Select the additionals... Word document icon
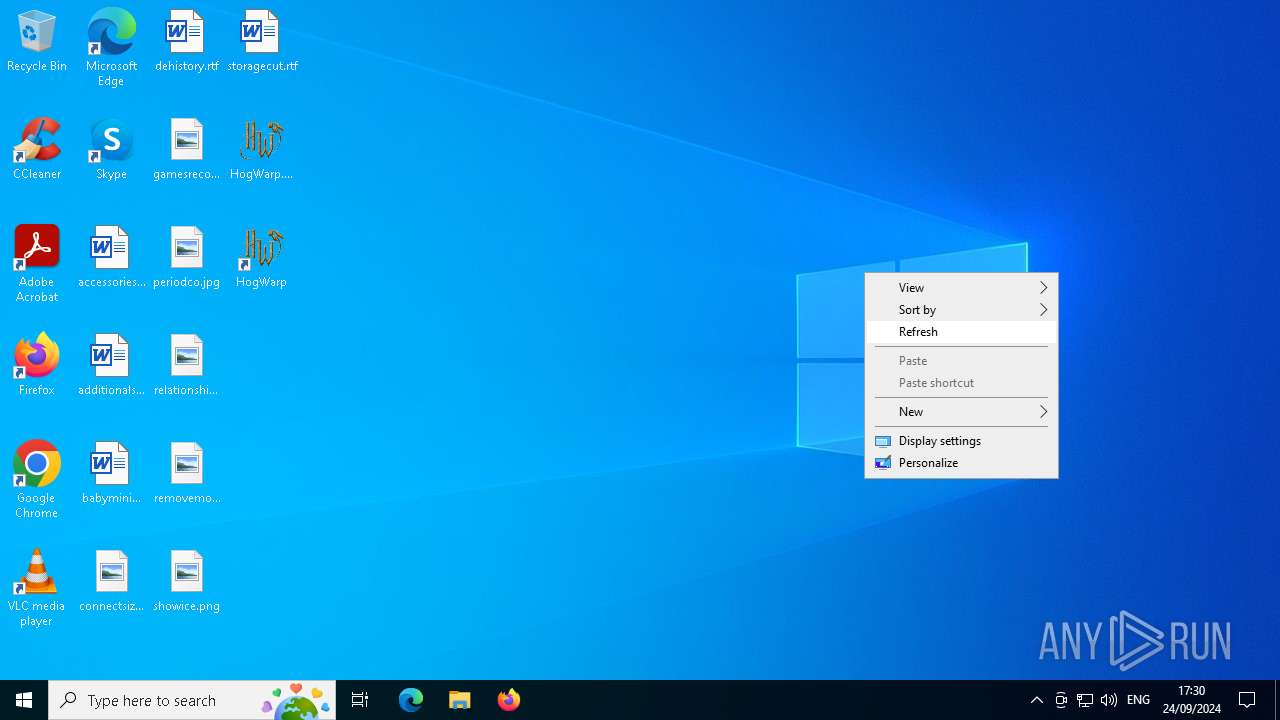Viewport: 1280px width, 720px height. (x=111, y=366)
